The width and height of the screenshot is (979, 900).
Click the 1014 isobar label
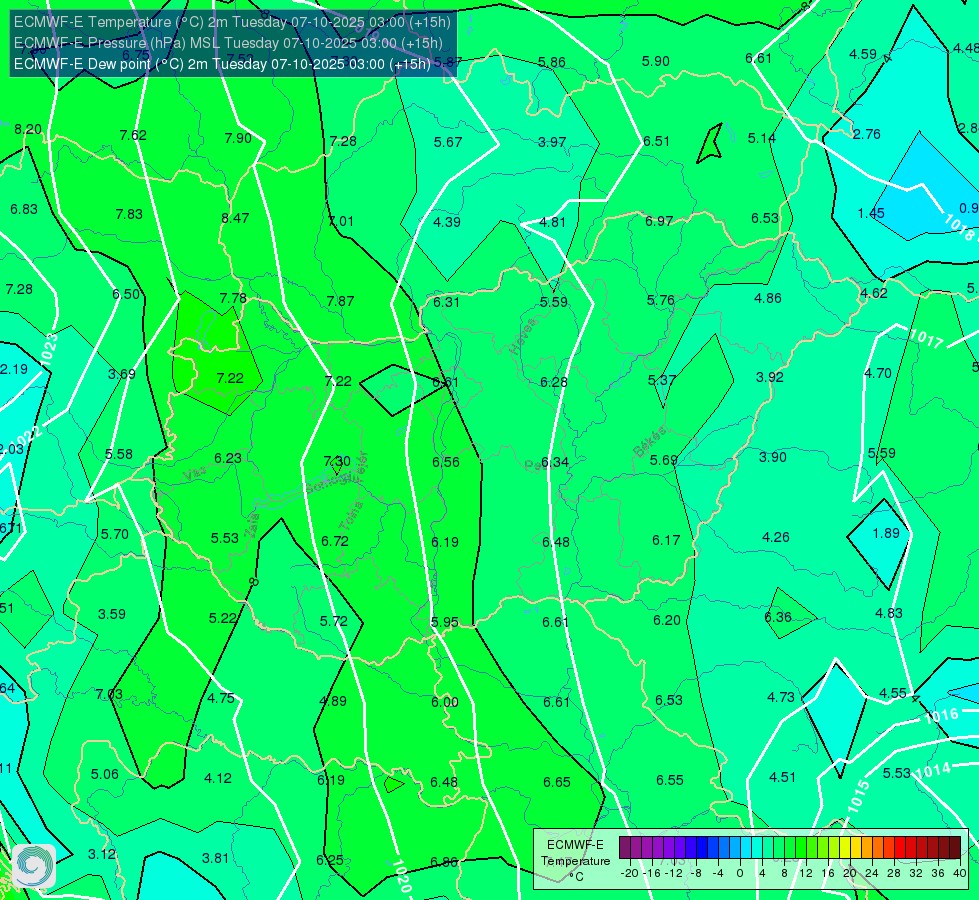coord(933,771)
